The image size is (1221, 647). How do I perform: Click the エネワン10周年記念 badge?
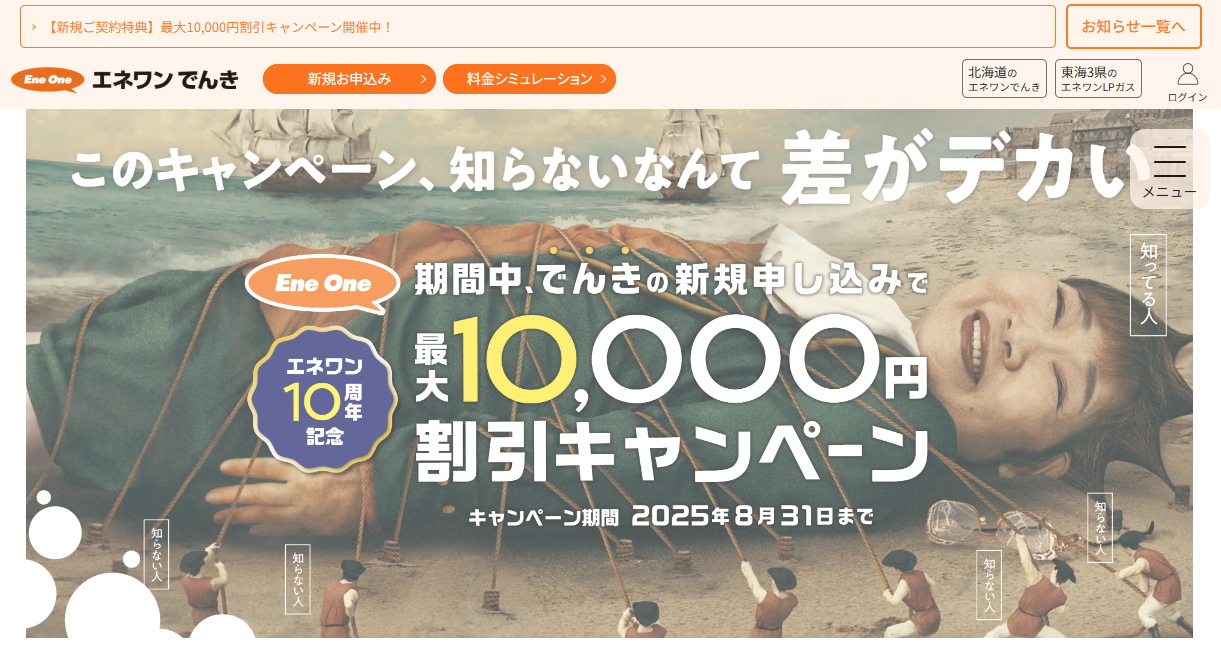pos(322,399)
